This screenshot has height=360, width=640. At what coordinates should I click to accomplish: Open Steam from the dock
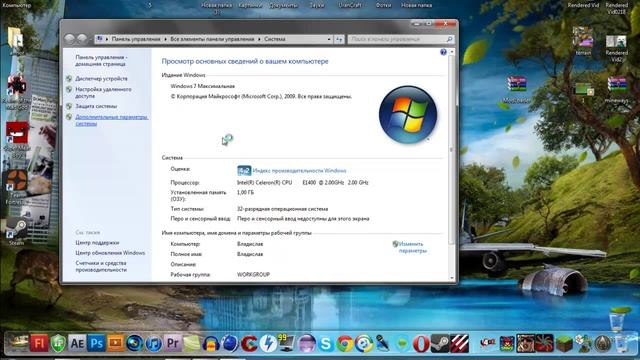click(440, 344)
